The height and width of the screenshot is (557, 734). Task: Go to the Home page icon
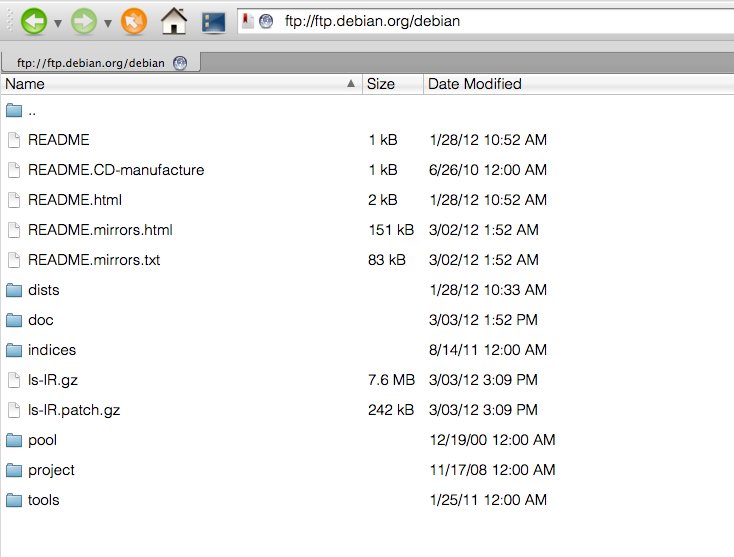(x=174, y=21)
